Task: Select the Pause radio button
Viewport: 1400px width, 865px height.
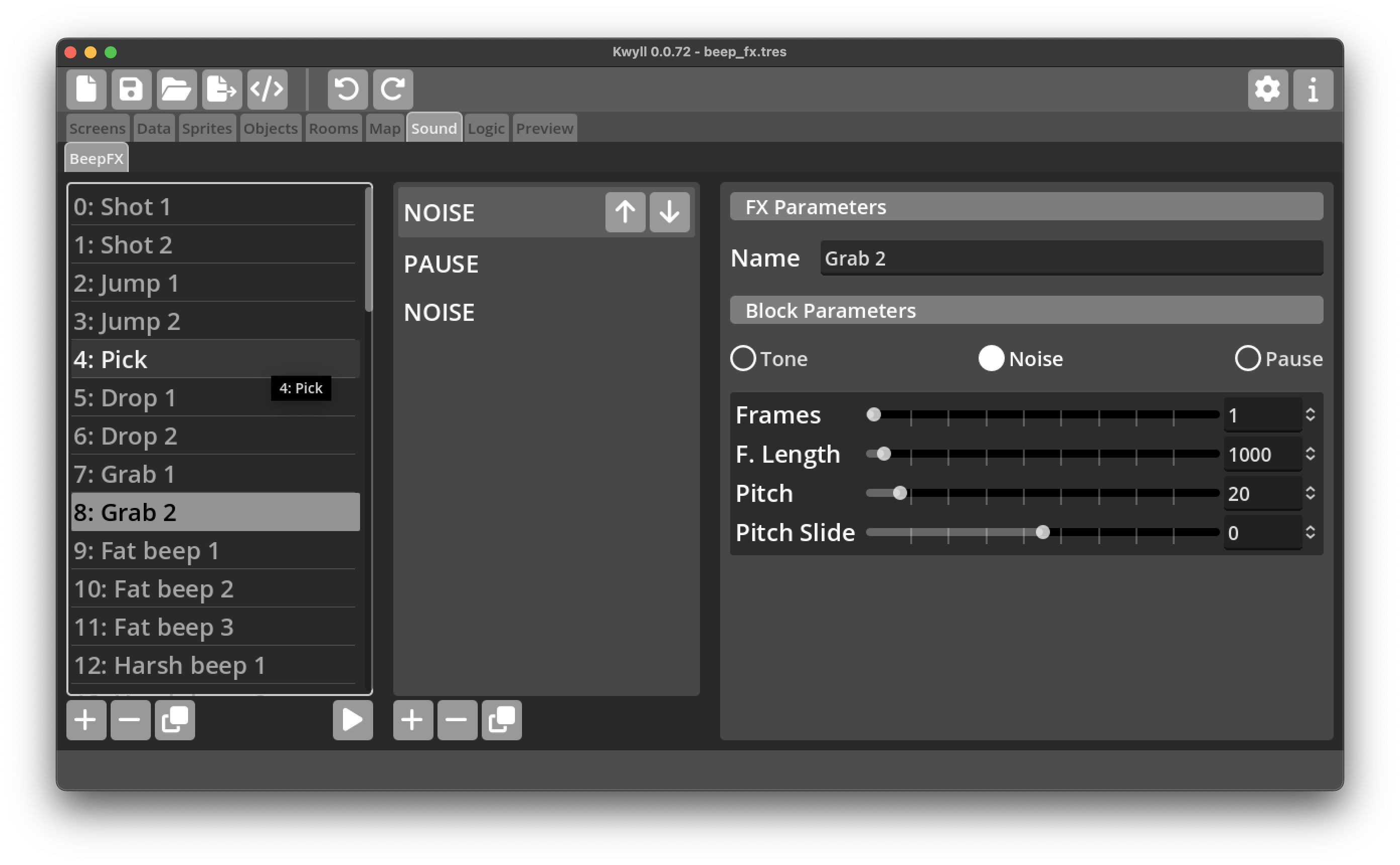Action: [x=1247, y=359]
